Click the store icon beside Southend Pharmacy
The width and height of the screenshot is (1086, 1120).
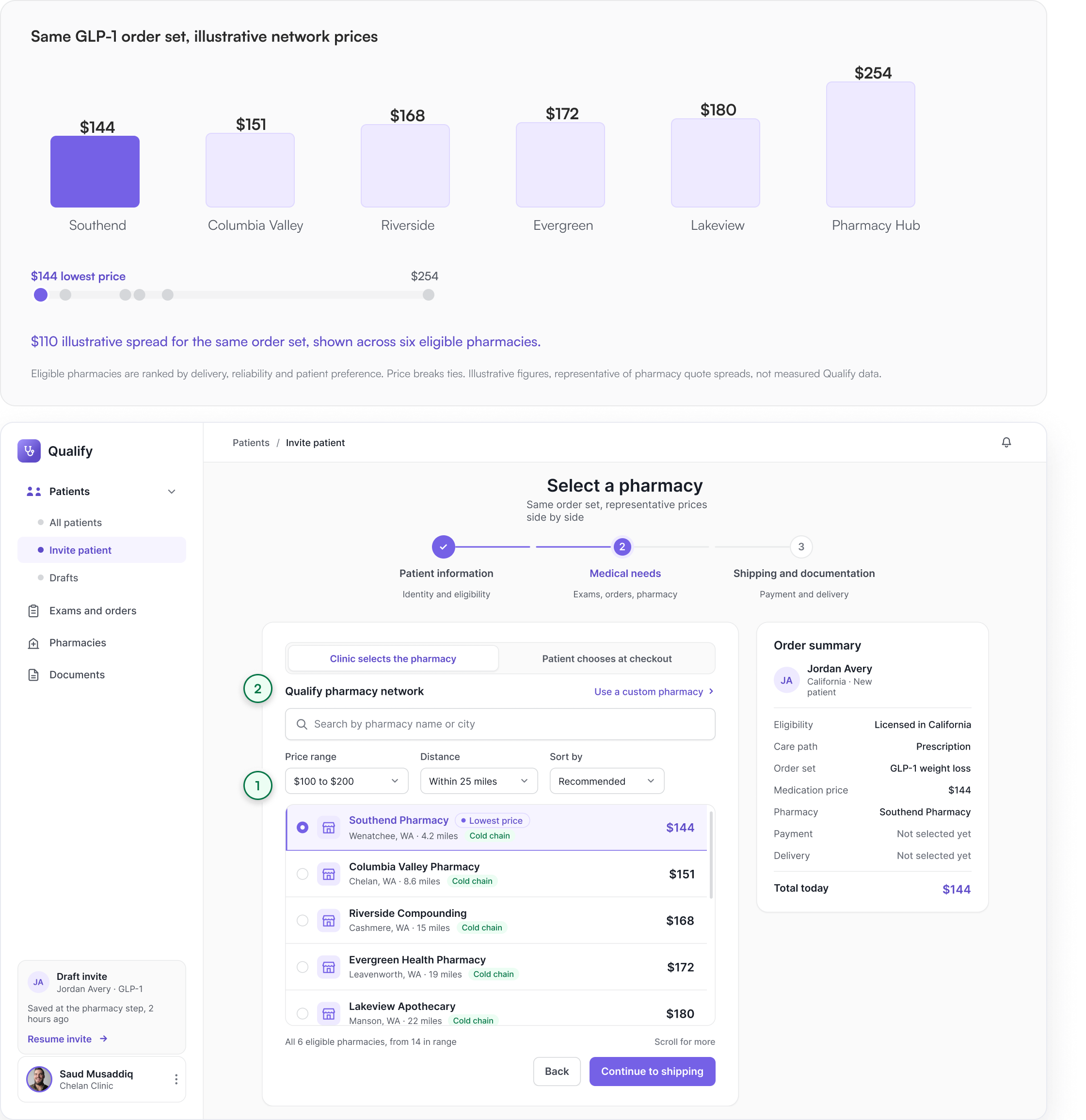click(x=329, y=828)
